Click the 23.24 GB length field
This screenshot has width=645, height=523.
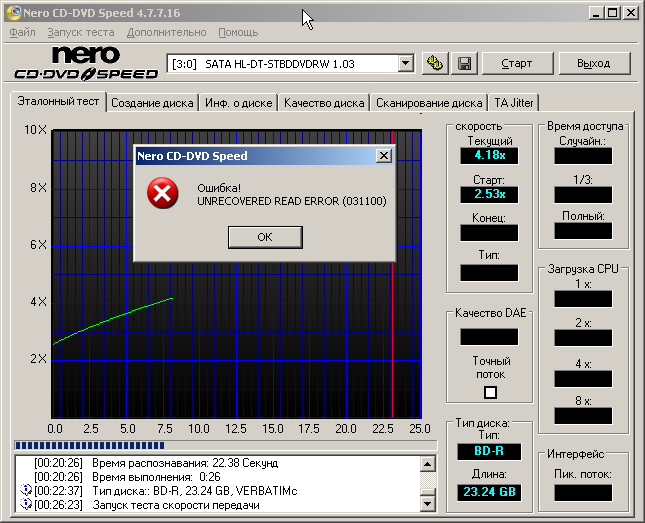[489, 492]
